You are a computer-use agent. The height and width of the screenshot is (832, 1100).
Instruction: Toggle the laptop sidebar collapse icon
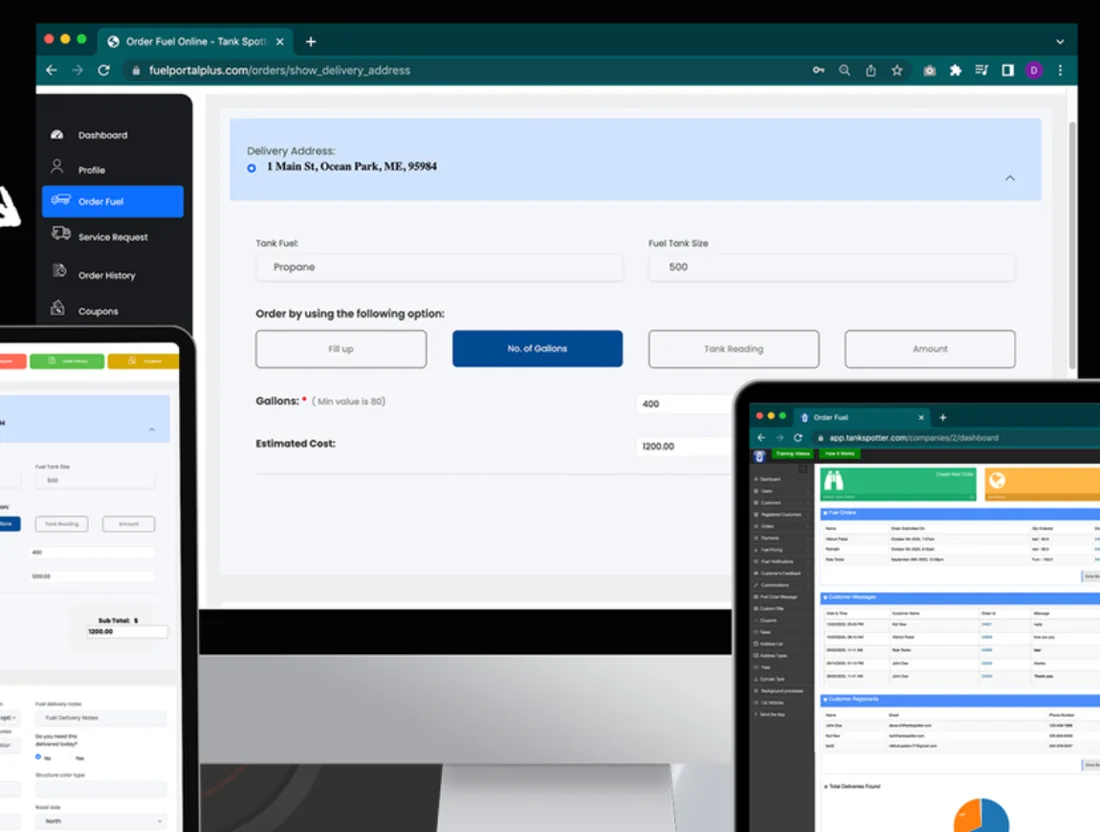[x=803, y=469]
